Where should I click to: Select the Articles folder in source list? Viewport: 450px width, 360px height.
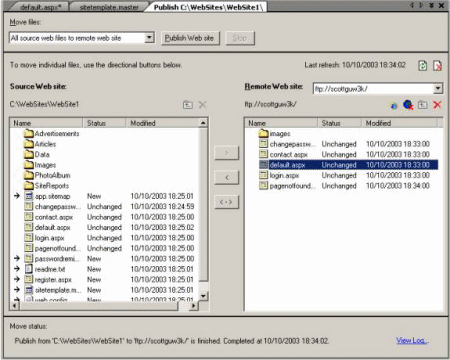(x=40, y=144)
